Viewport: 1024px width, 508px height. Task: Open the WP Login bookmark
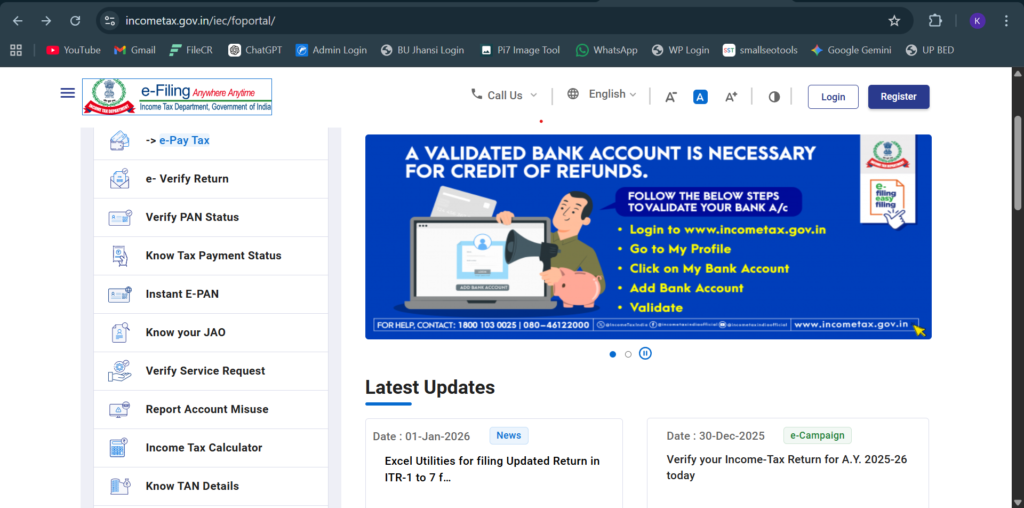[680, 50]
